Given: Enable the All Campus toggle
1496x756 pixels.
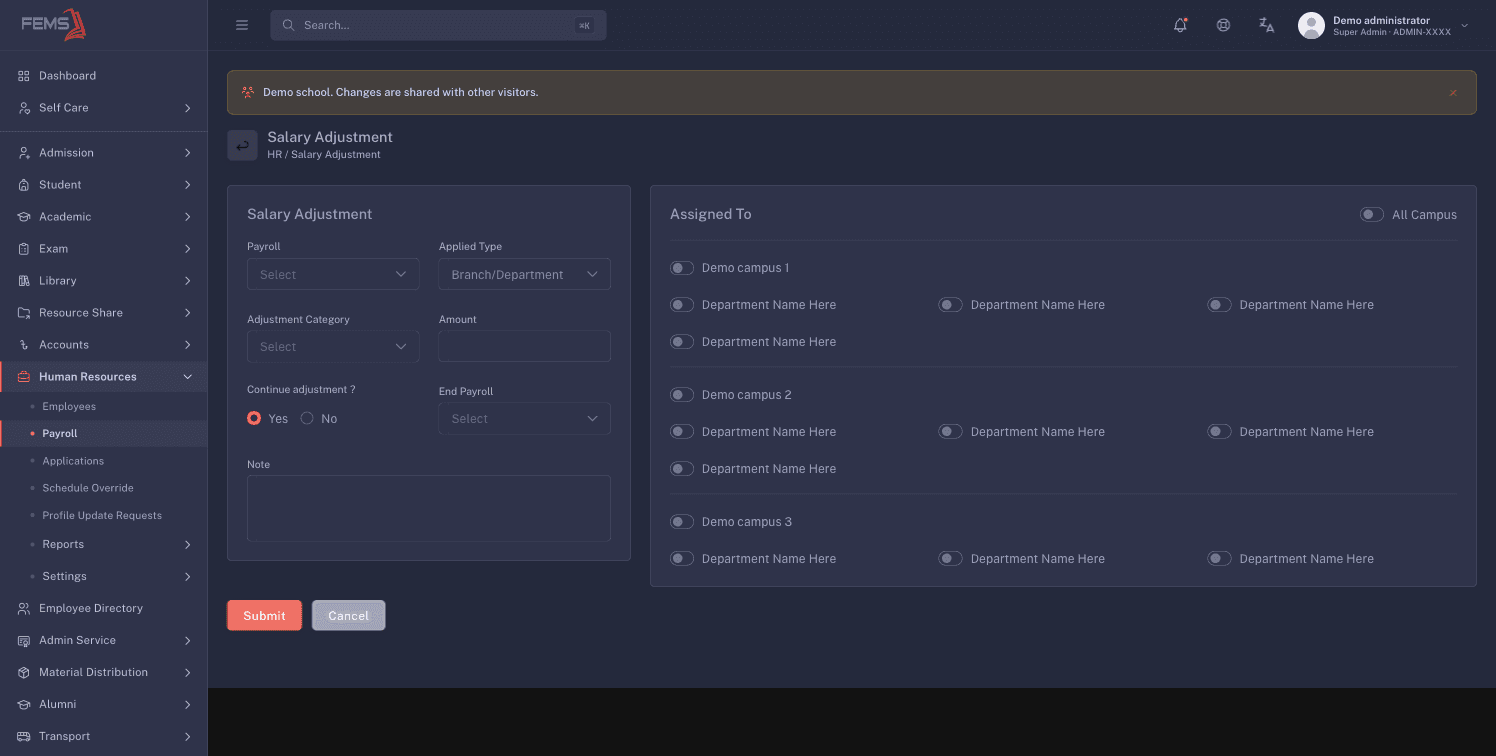Looking at the screenshot, I should (1371, 215).
